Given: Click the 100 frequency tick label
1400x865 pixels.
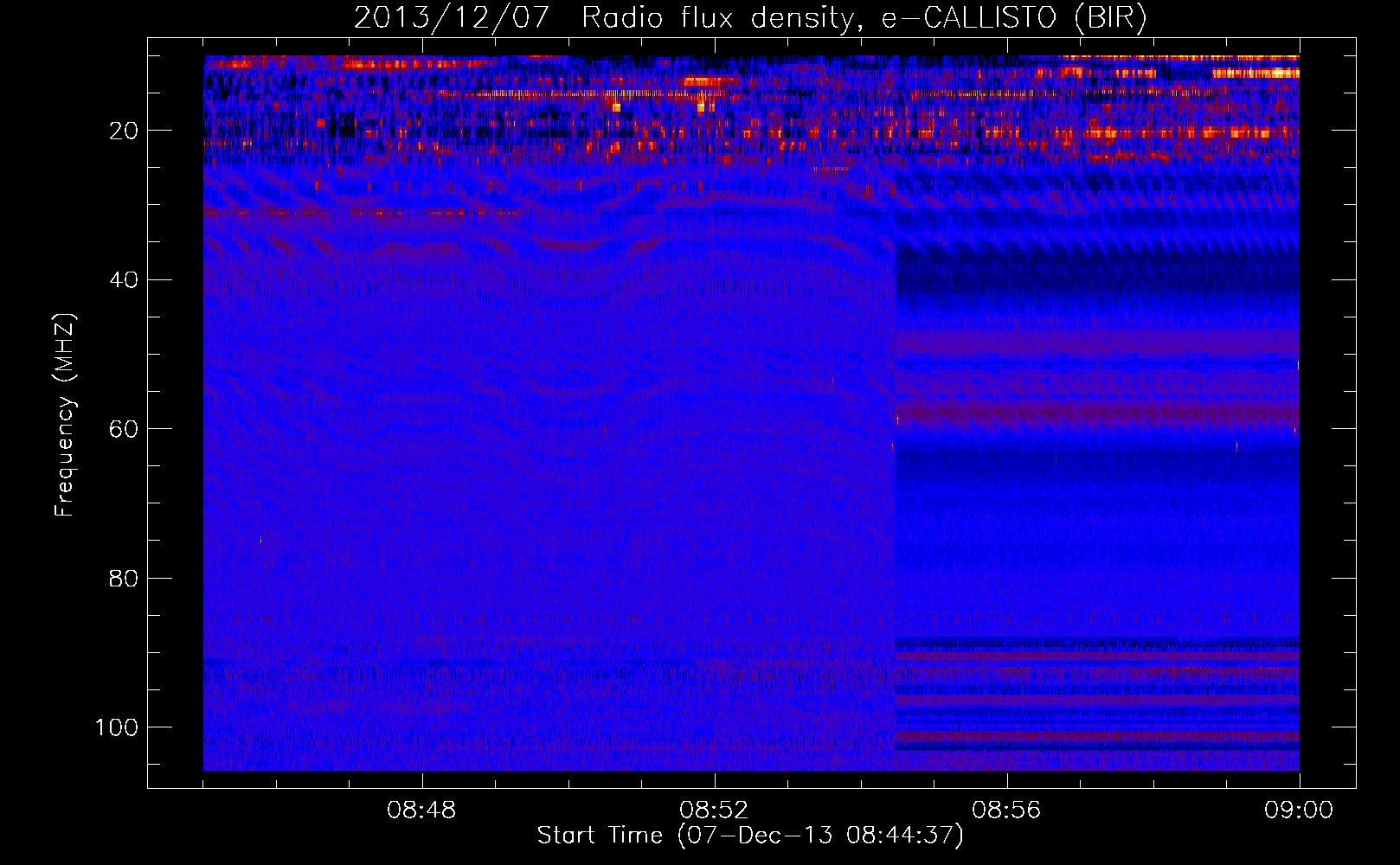Looking at the screenshot, I should (x=117, y=727).
